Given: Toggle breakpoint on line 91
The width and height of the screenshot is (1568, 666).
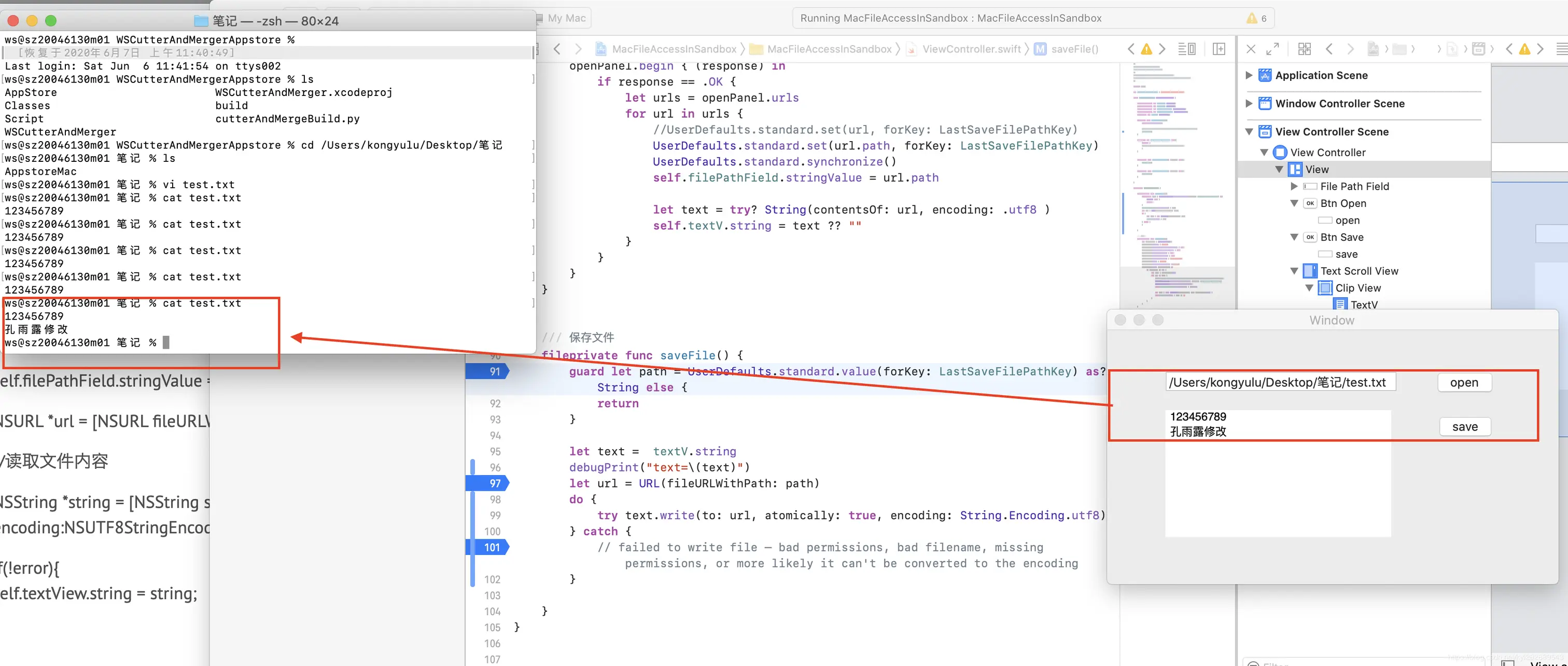Looking at the screenshot, I should coord(487,371).
